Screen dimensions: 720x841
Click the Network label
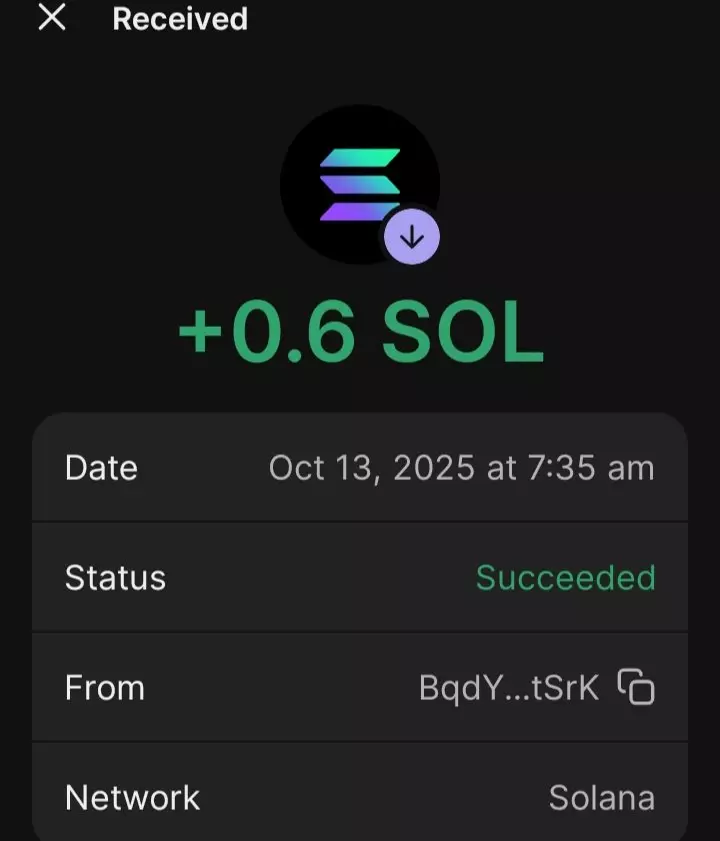[x=132, y=798]
